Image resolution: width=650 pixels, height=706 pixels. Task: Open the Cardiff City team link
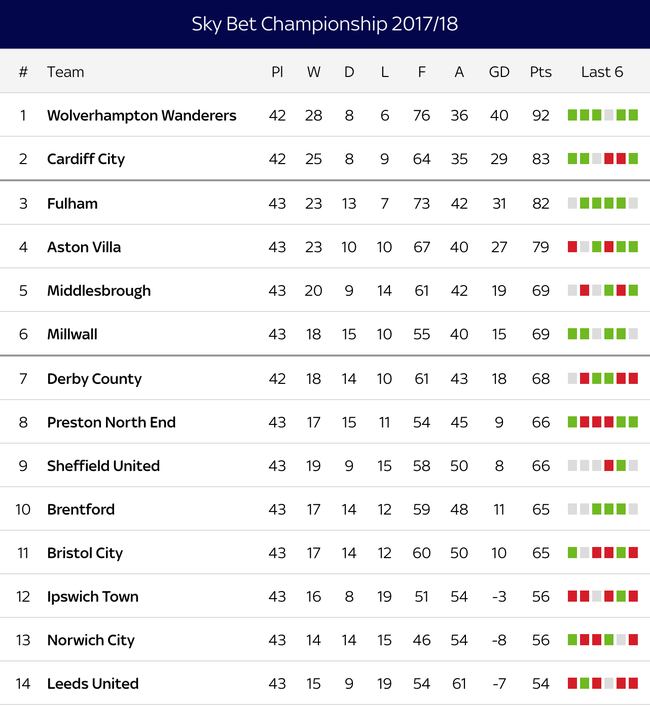pyautogui.click(x=86, y=159)
